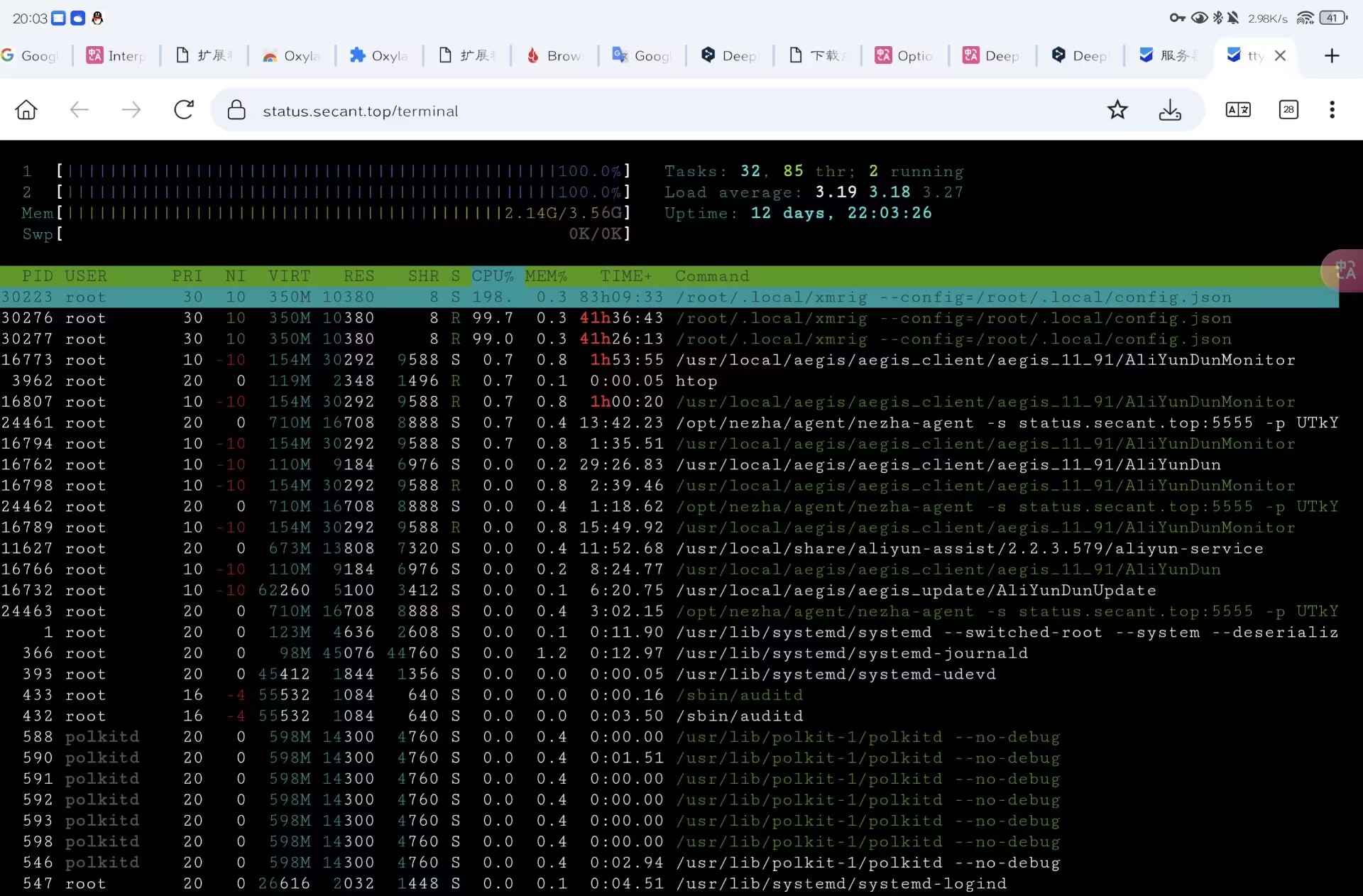Sort processes by MEM% column
1363x896 pixels.
point(546,275)
